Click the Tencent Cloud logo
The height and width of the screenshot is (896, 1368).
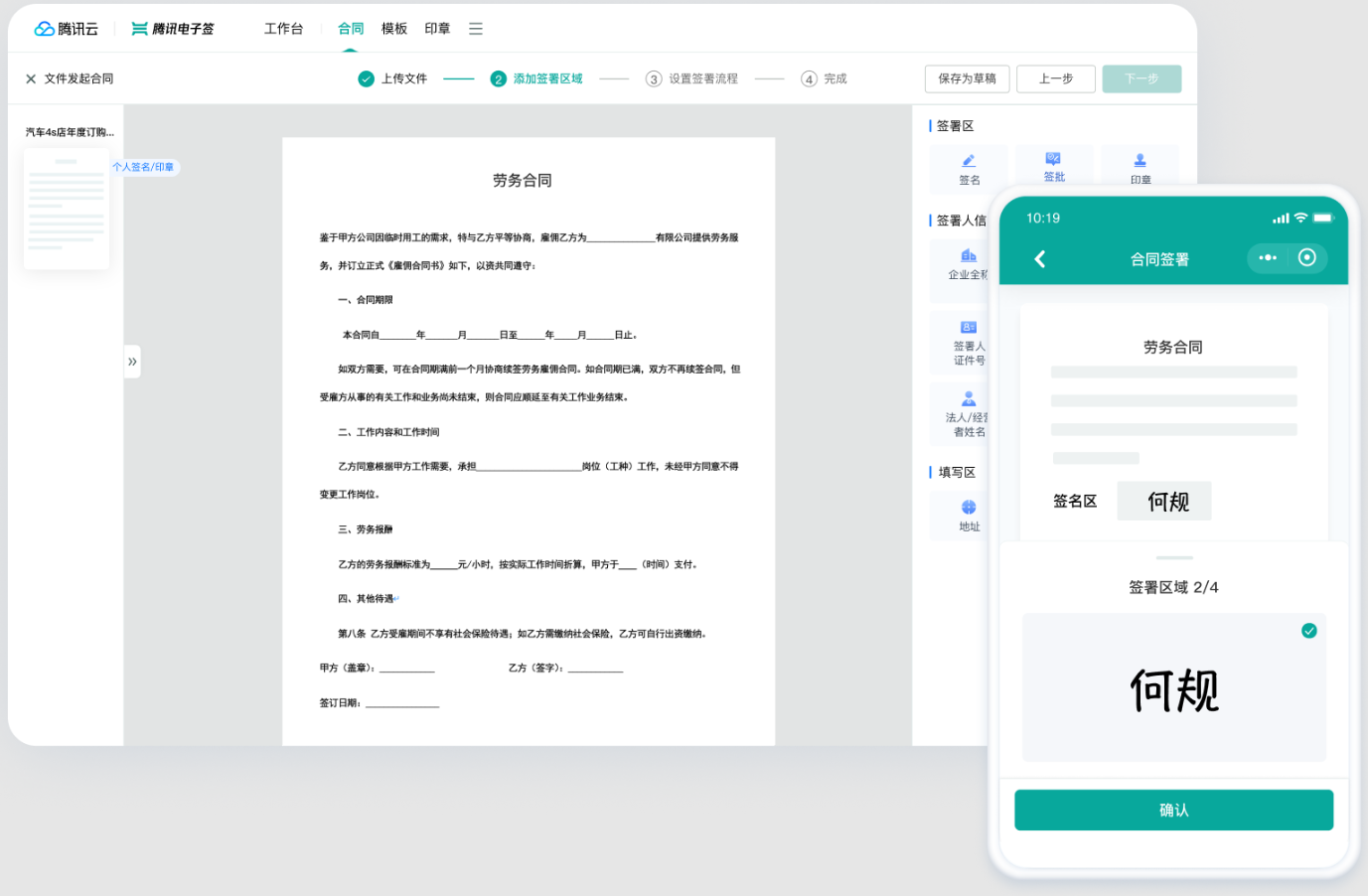(x=67, y=29)
